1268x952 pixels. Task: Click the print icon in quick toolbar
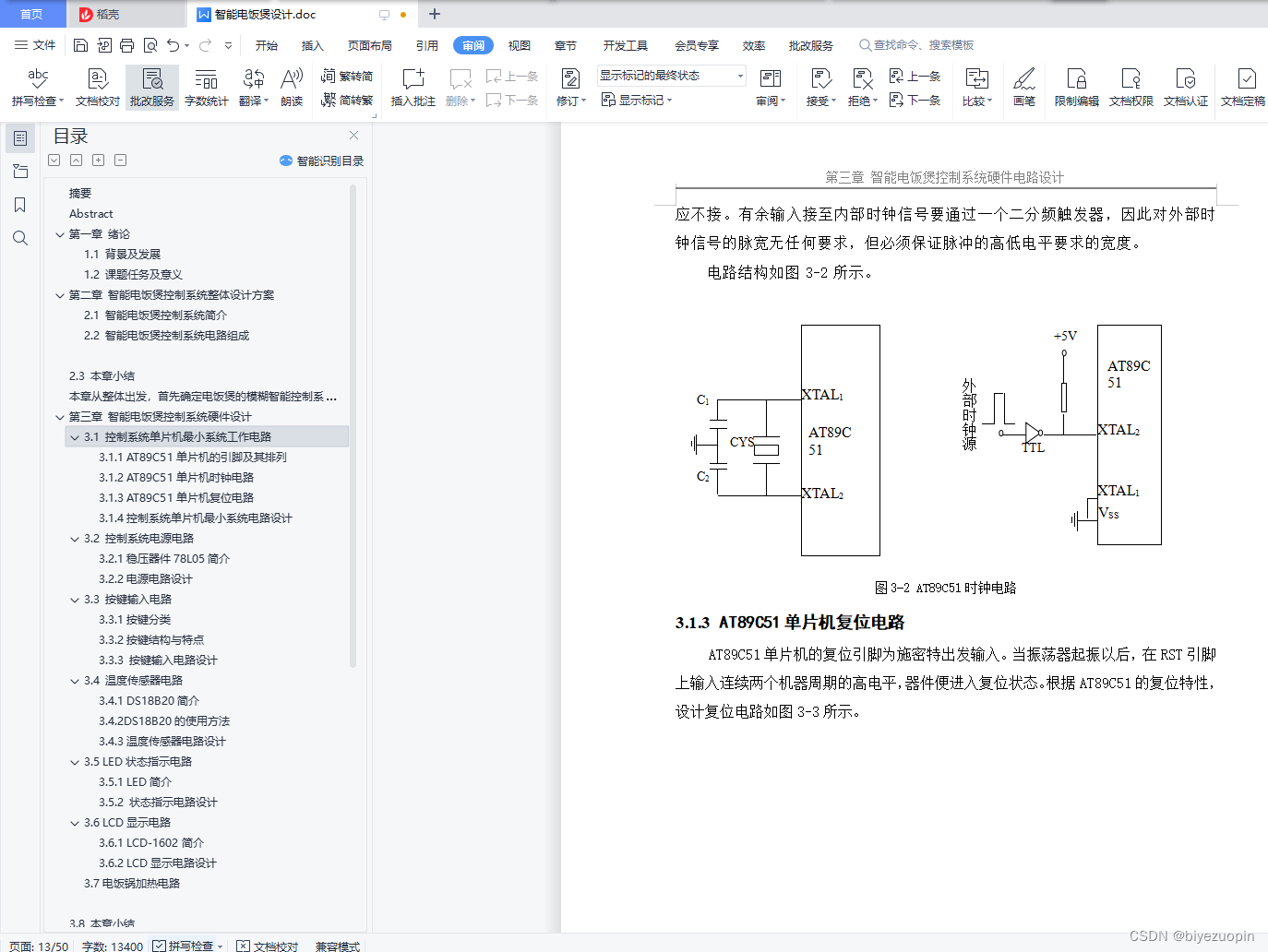pyautogui.click(x=126, y=45)
